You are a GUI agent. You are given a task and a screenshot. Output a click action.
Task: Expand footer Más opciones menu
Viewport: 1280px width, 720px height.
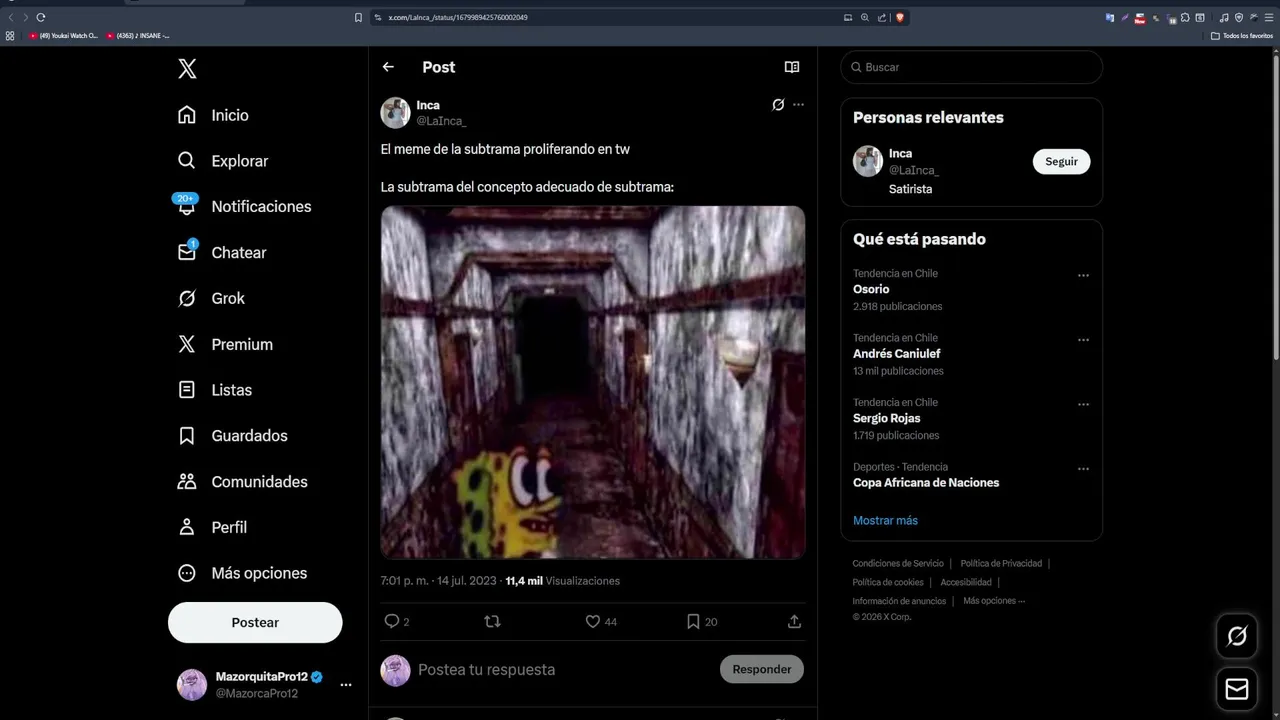click(x=994, y=601)
